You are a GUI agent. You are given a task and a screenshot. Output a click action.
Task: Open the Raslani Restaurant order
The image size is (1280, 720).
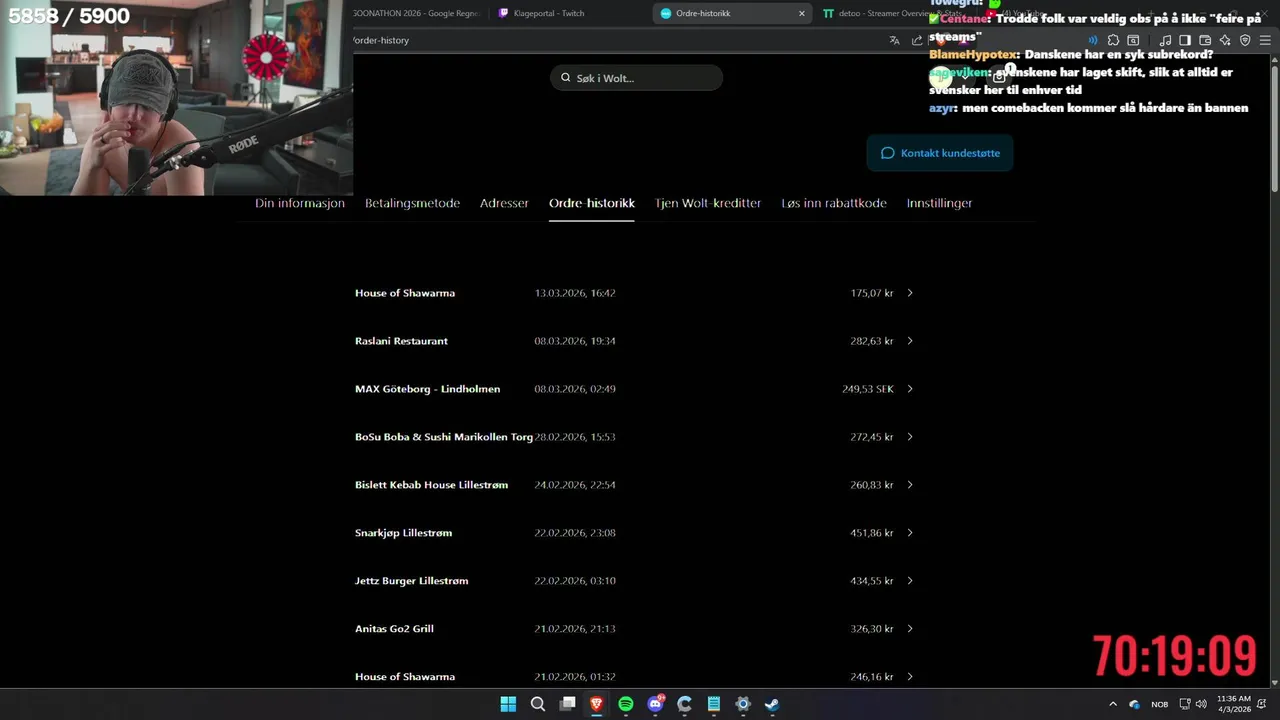click(635, 341)
